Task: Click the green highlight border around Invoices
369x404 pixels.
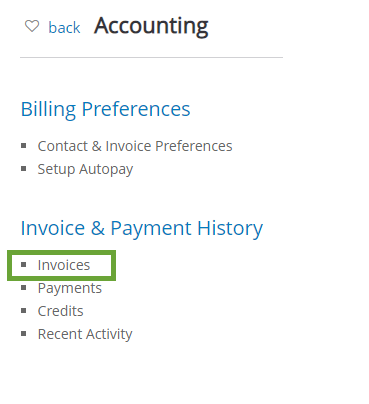Action: pos(62,253)
